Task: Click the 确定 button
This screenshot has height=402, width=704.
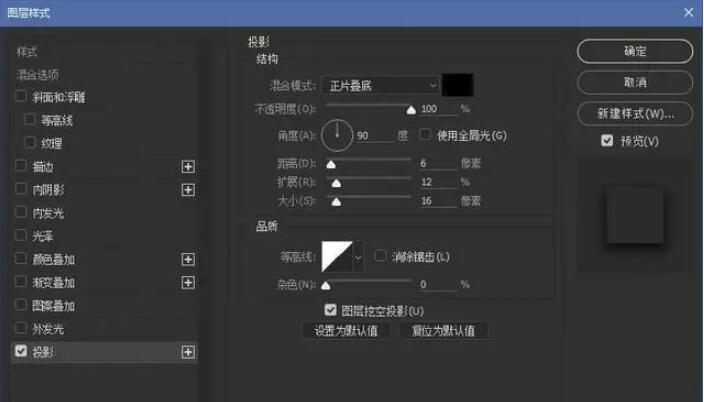Action: 635,51
